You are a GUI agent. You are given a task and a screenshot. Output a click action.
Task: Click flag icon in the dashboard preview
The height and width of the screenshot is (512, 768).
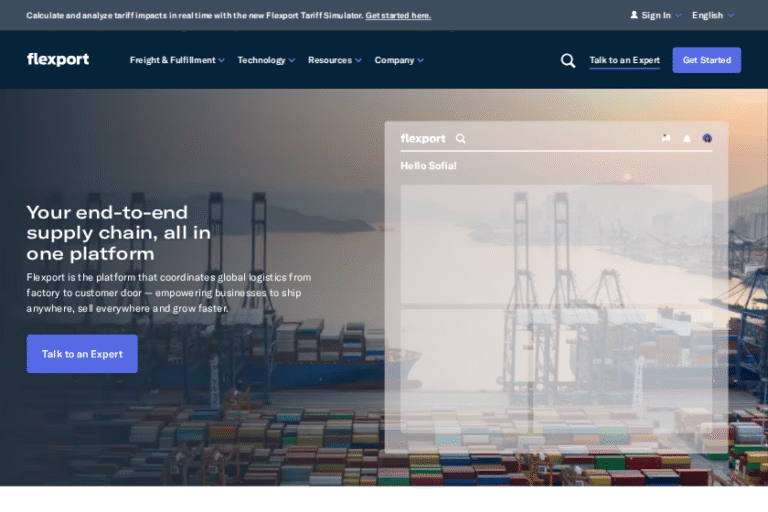(x=666, y=138)
